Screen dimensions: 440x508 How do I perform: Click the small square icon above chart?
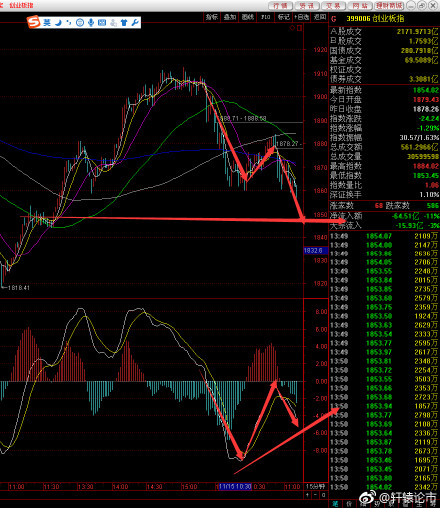click(299, 28)
